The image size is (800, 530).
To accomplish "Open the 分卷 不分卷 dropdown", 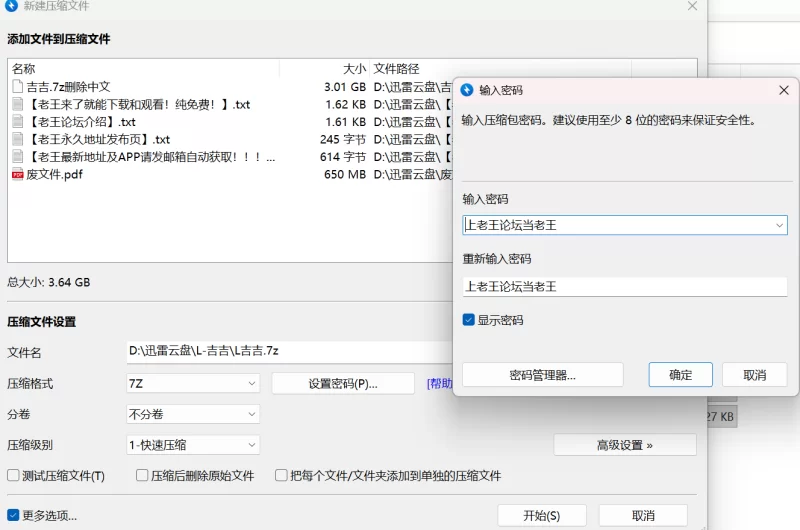I will pos(192,414).
